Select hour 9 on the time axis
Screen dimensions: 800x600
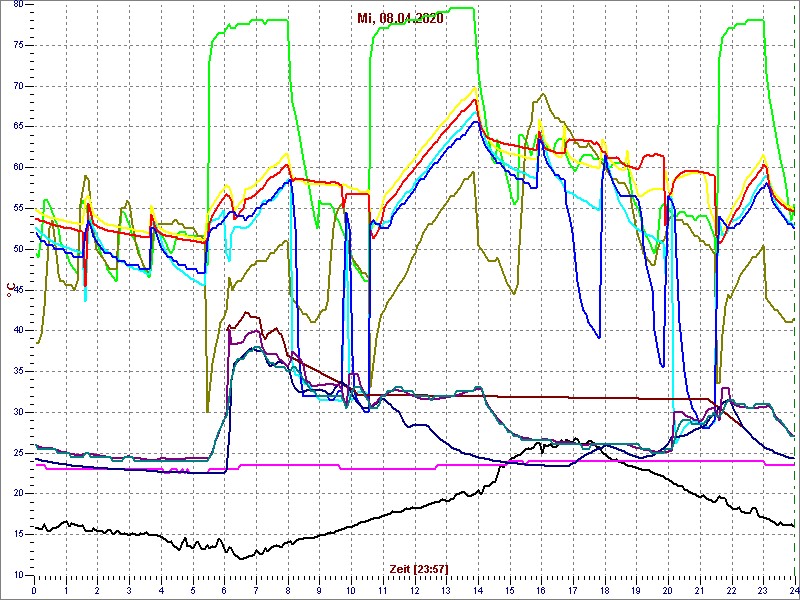[319, 590]
